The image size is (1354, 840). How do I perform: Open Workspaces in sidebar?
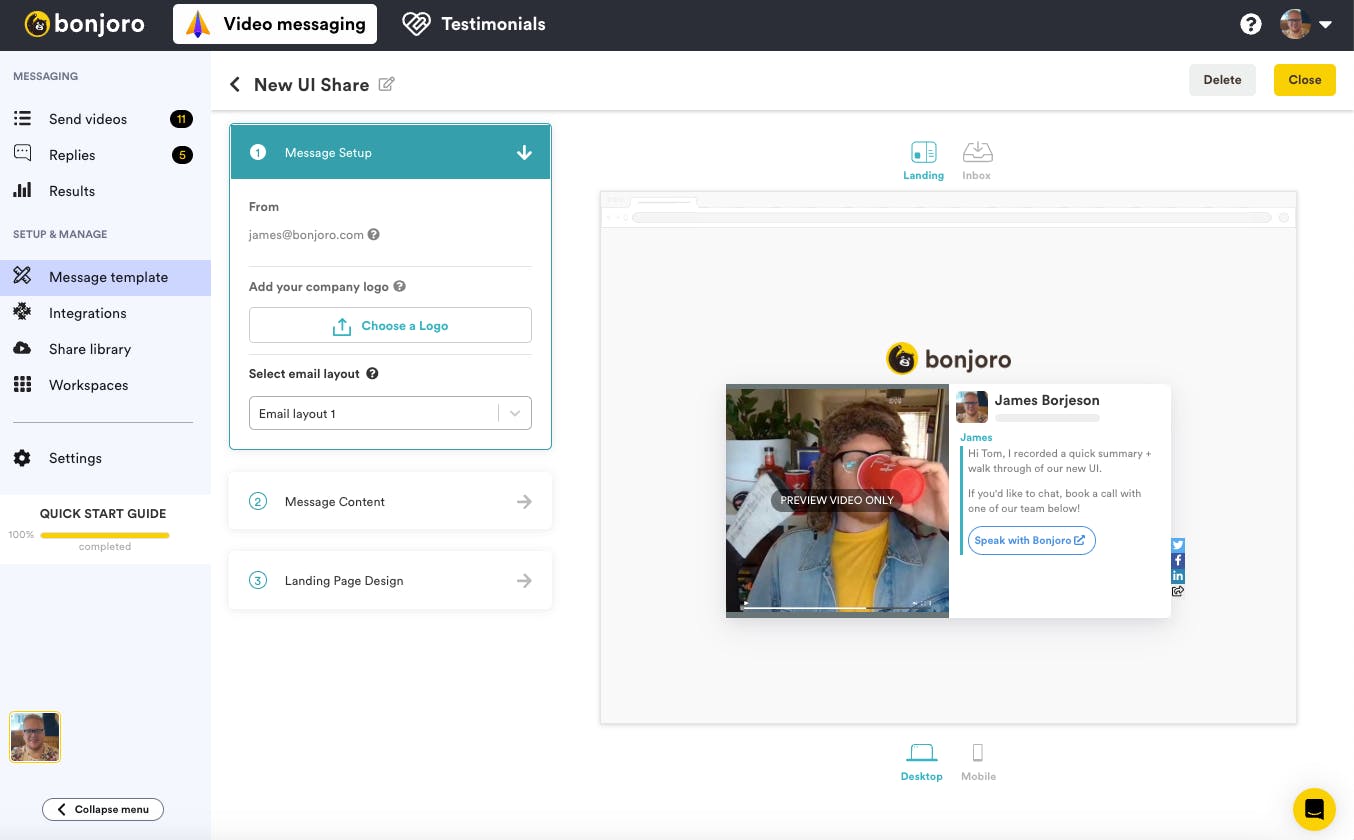click(105, 385)
